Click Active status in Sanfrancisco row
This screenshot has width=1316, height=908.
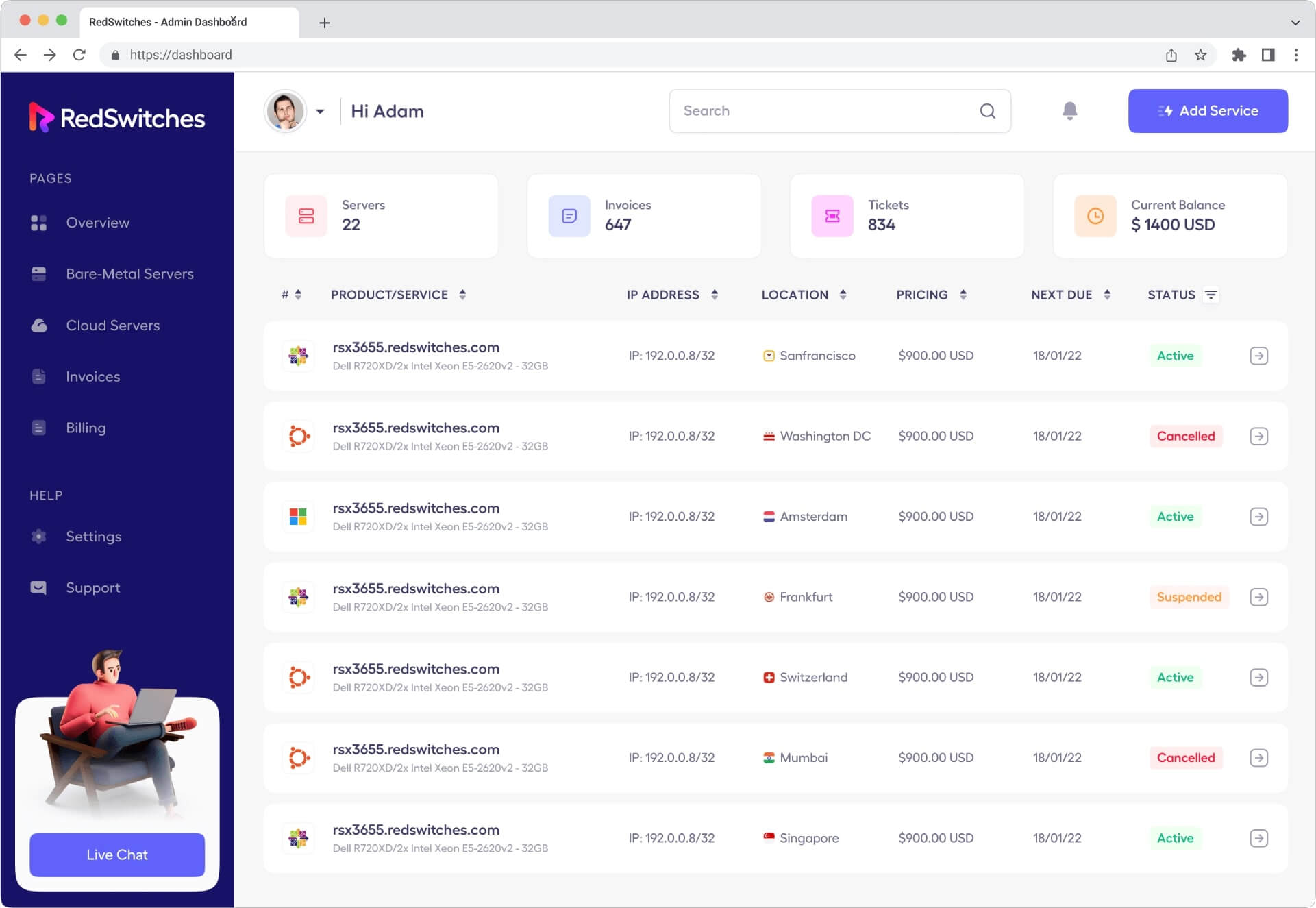click(1175, 356)
